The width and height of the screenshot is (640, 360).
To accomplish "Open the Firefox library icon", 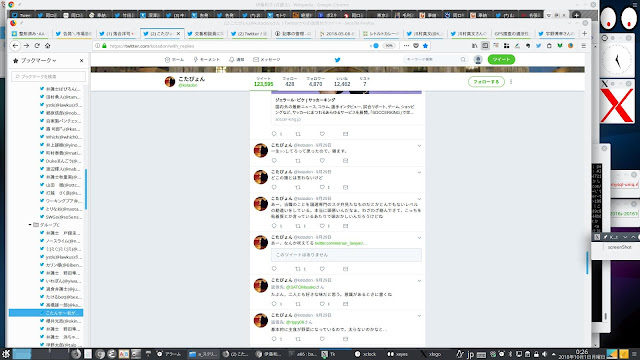I will coord(474,46).
